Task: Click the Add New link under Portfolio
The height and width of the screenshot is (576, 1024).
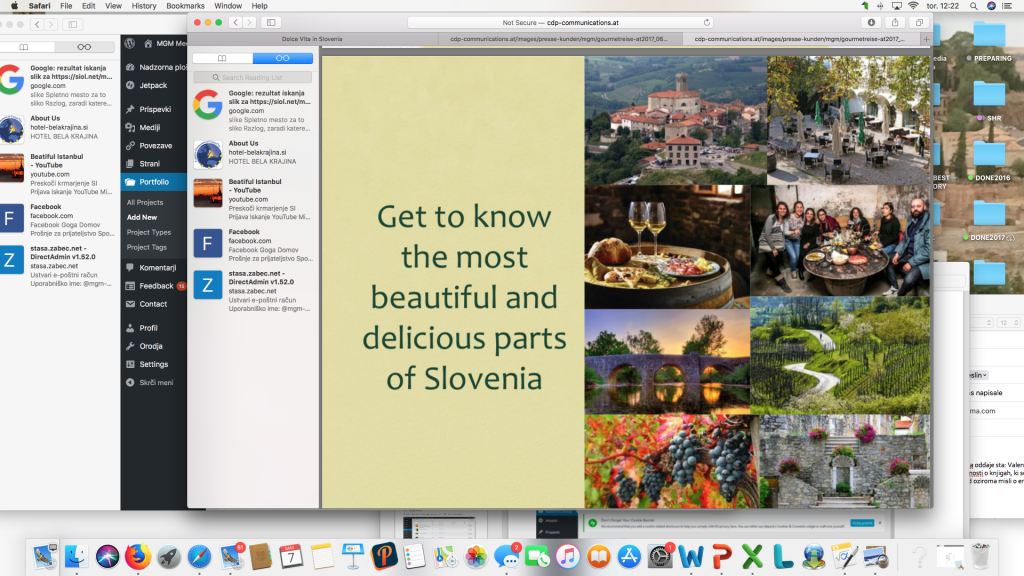Action: pyautogui.click(x=142, y=217)
